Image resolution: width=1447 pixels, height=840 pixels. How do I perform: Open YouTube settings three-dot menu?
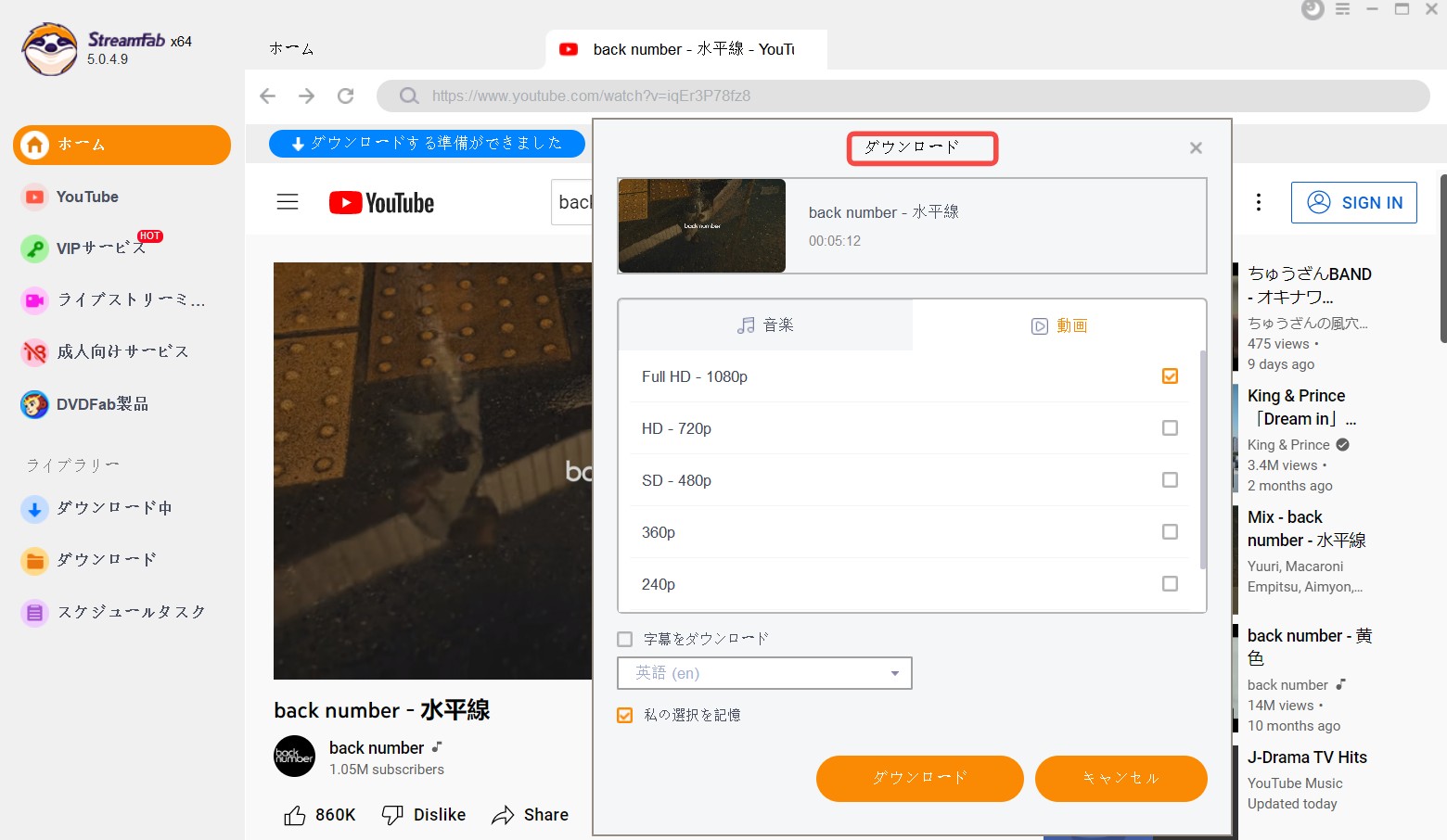pyautogui.click(x=1258, y=202)
